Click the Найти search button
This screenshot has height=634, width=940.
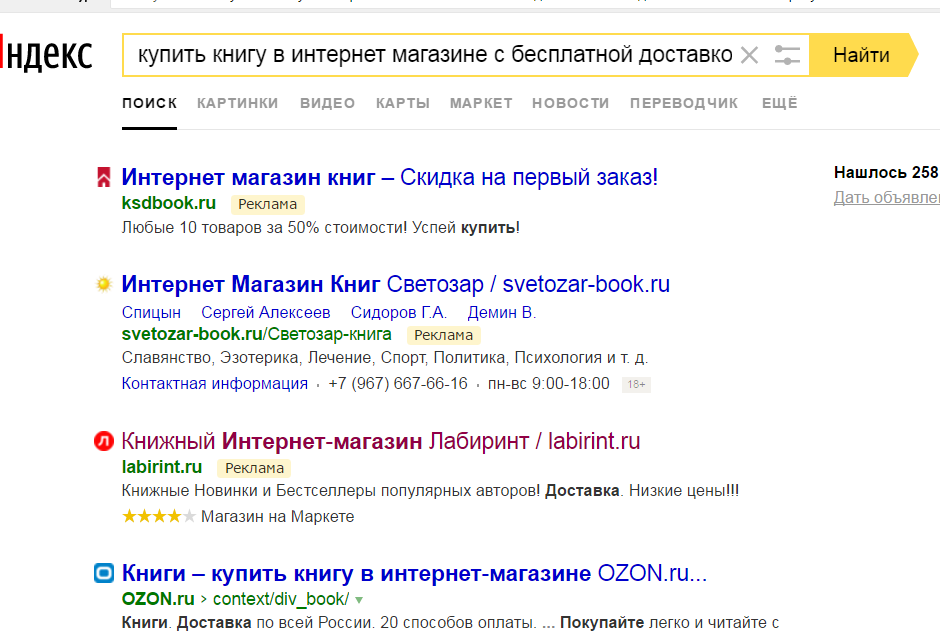pos(861,55)
